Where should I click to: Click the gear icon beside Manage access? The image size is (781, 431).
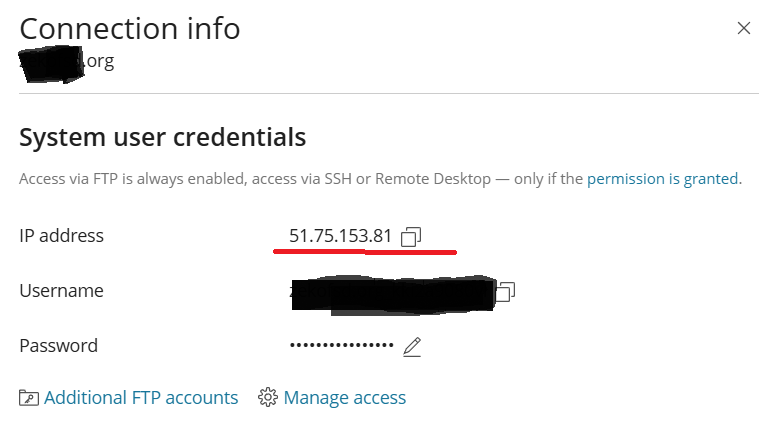[x=268, y=398]
